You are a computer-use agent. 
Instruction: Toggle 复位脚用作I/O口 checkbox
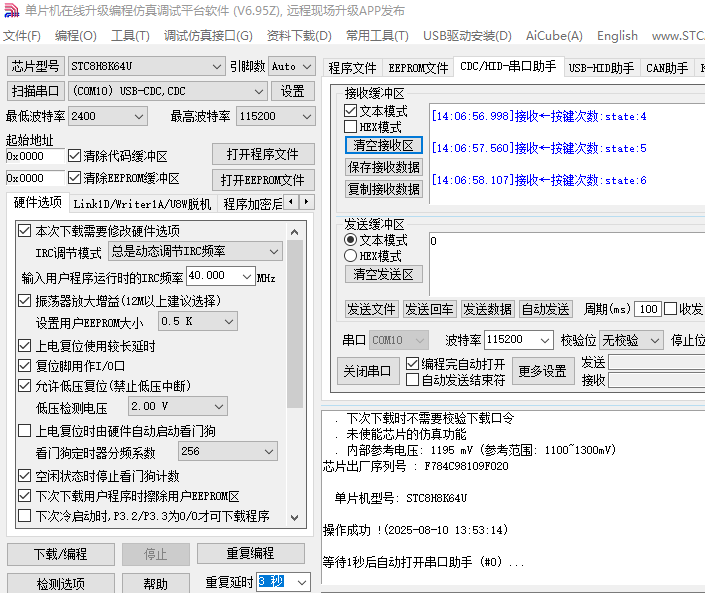(x=24, y=366)
